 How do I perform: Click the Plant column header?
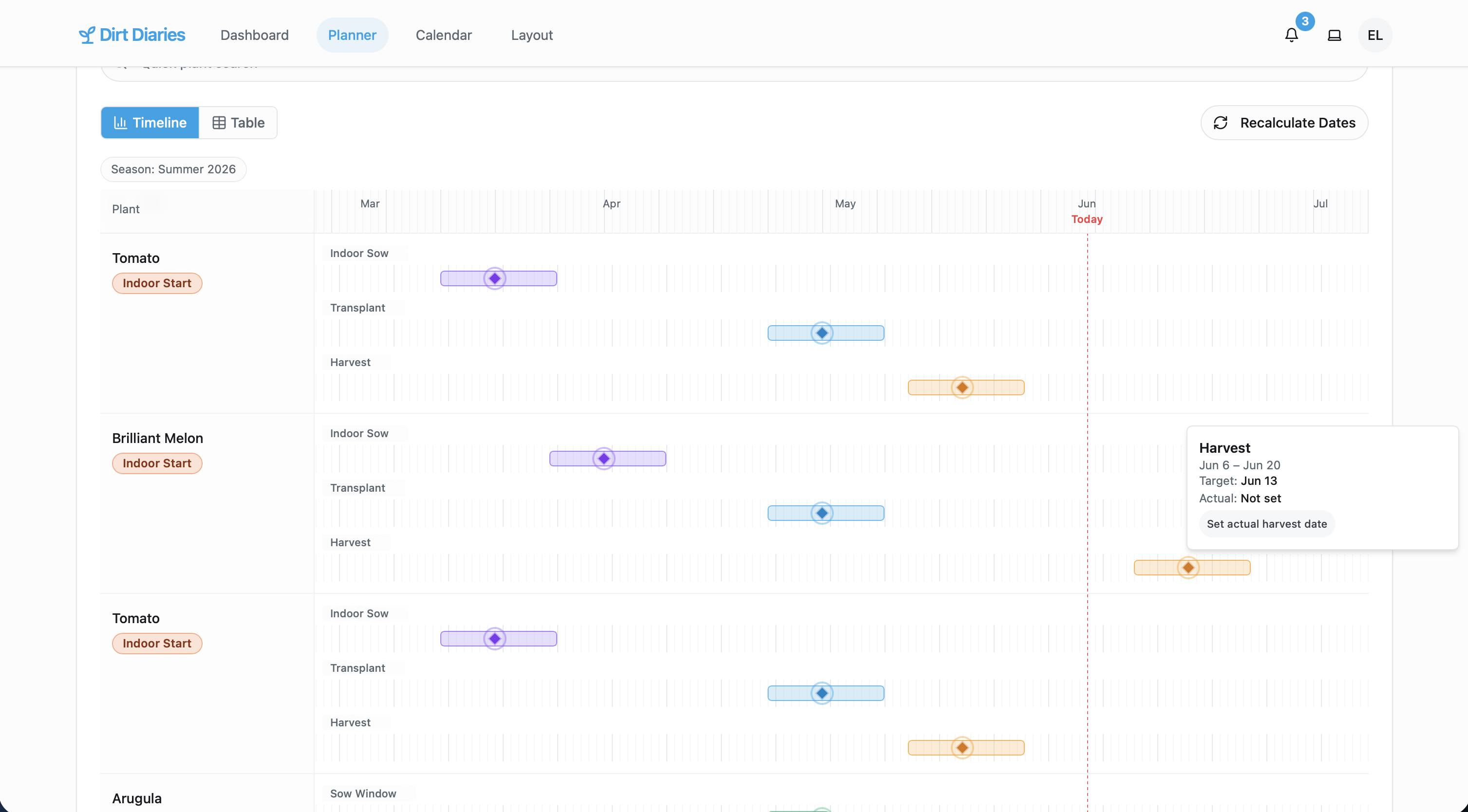pyautogui.click(x=126, y=209)
